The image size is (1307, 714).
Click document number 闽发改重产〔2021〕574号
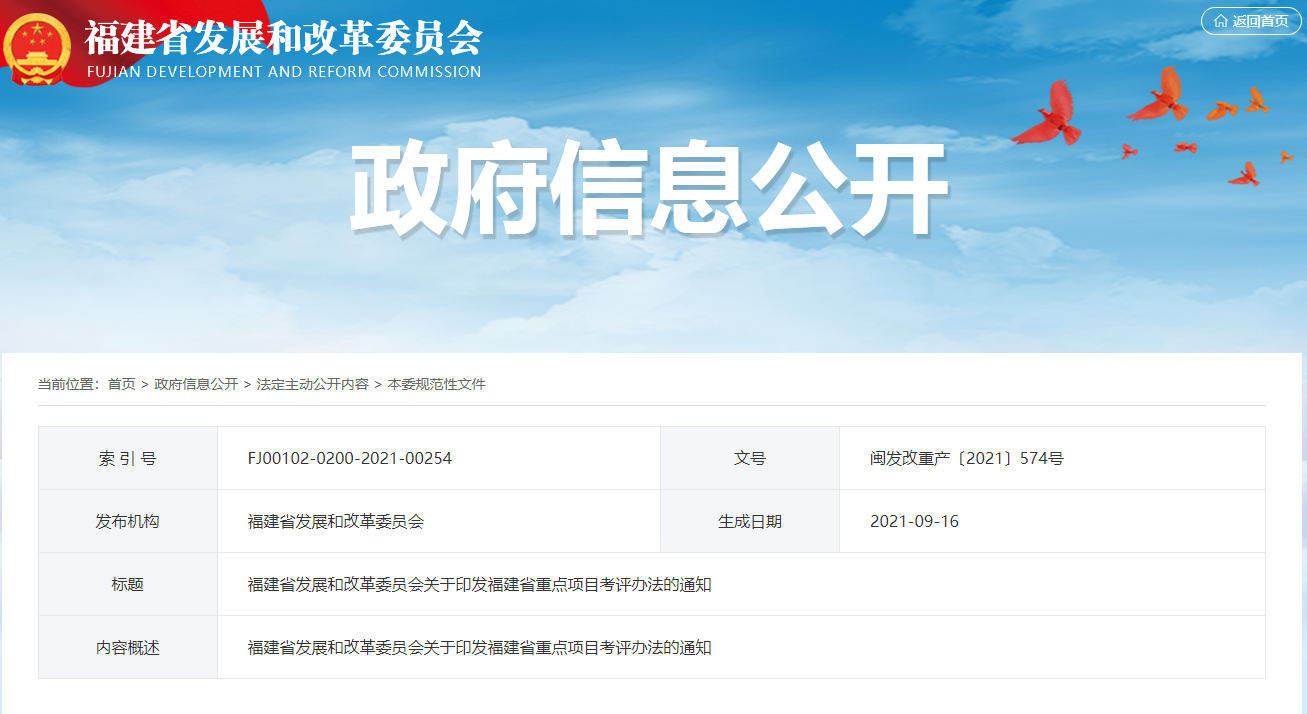(x=966, y=459)
